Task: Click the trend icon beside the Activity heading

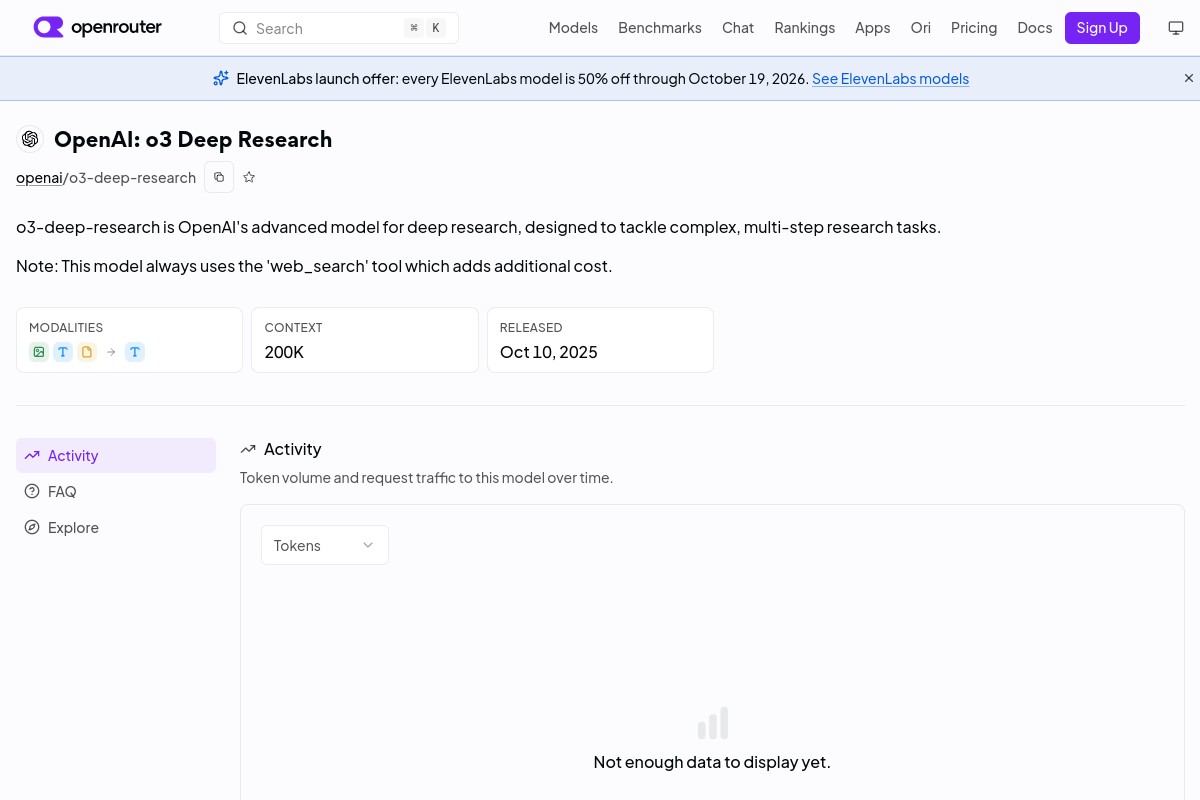Action: 248,449
